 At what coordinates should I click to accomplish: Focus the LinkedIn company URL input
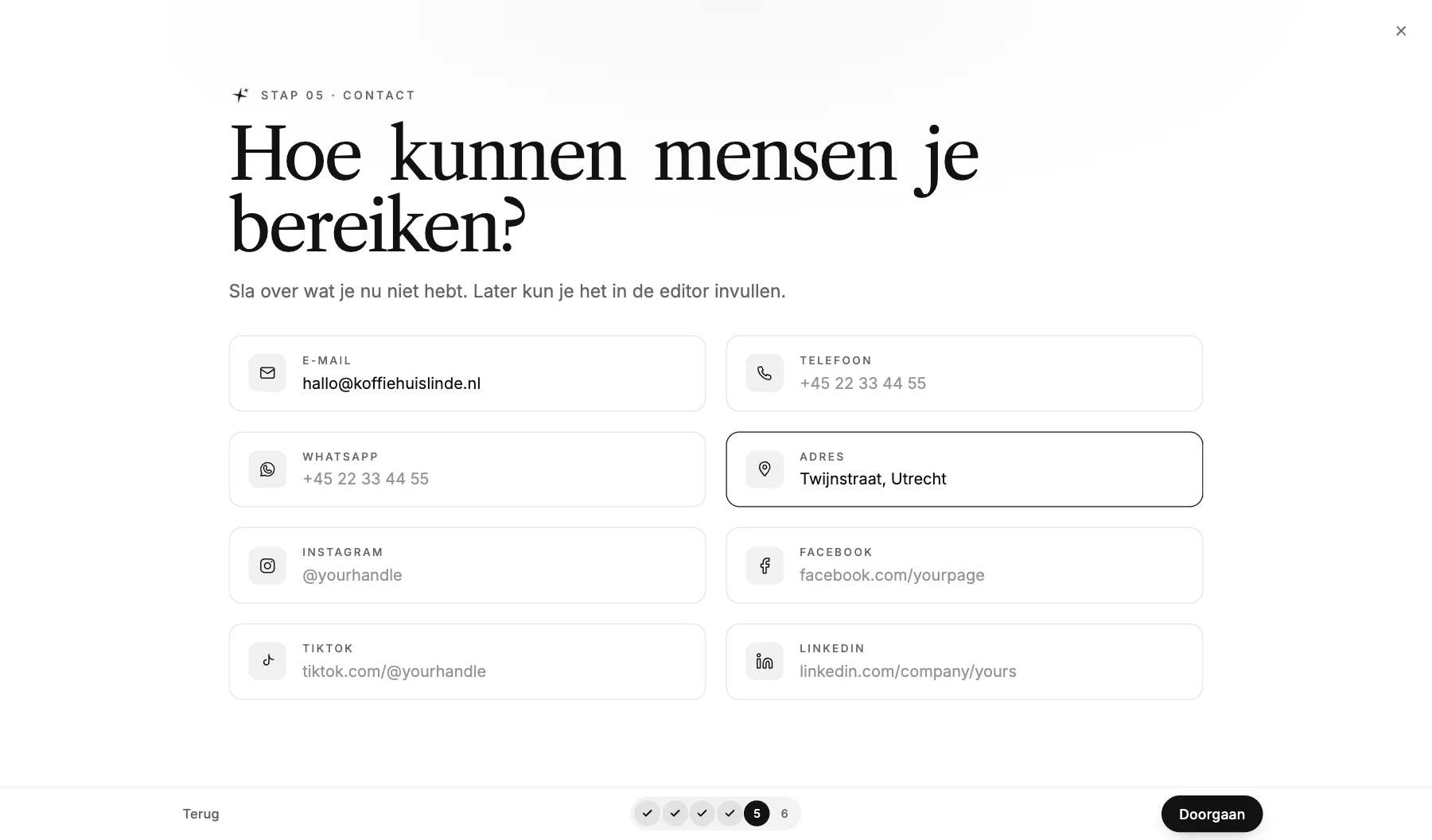[x=964, y=662]
